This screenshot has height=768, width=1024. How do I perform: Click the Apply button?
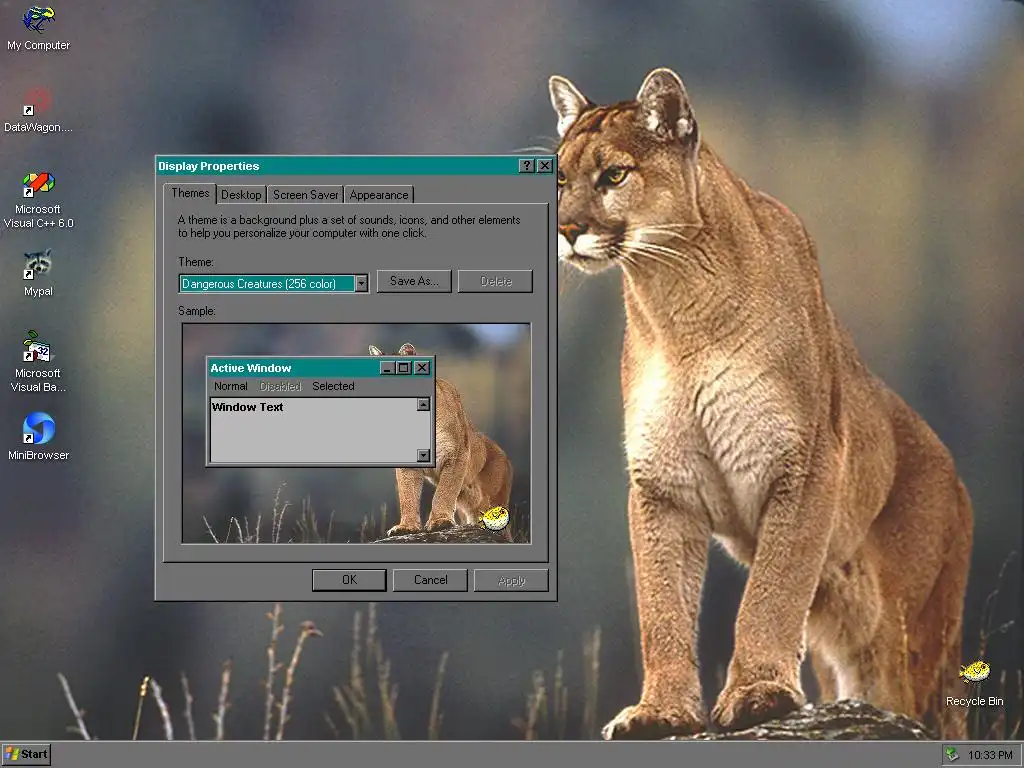511,580
